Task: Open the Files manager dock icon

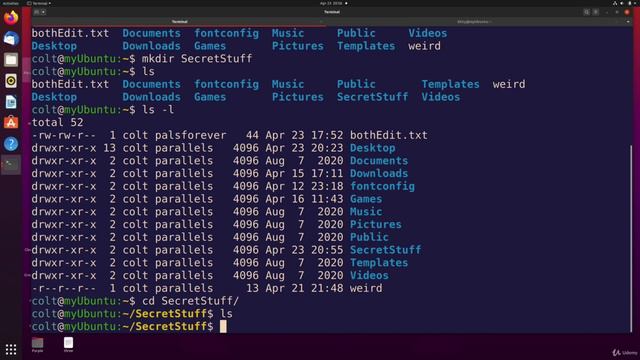Action: [x=11, y=60]
